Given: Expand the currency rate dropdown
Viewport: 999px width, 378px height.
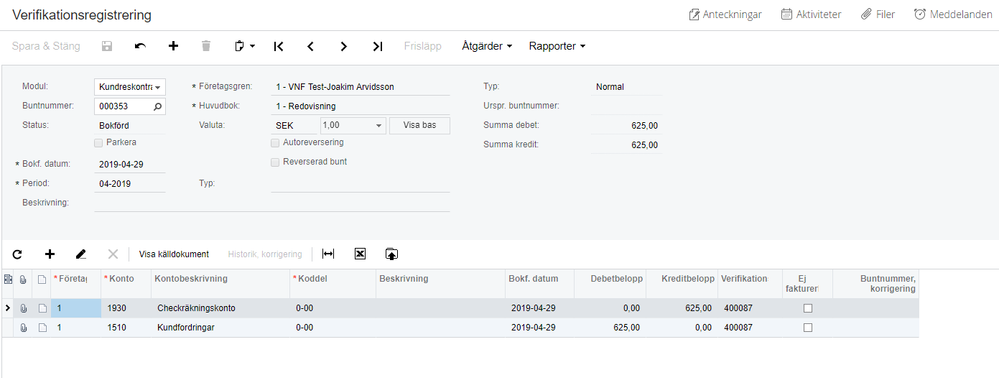Looking at the screenshot, I should tap(353, 126).
